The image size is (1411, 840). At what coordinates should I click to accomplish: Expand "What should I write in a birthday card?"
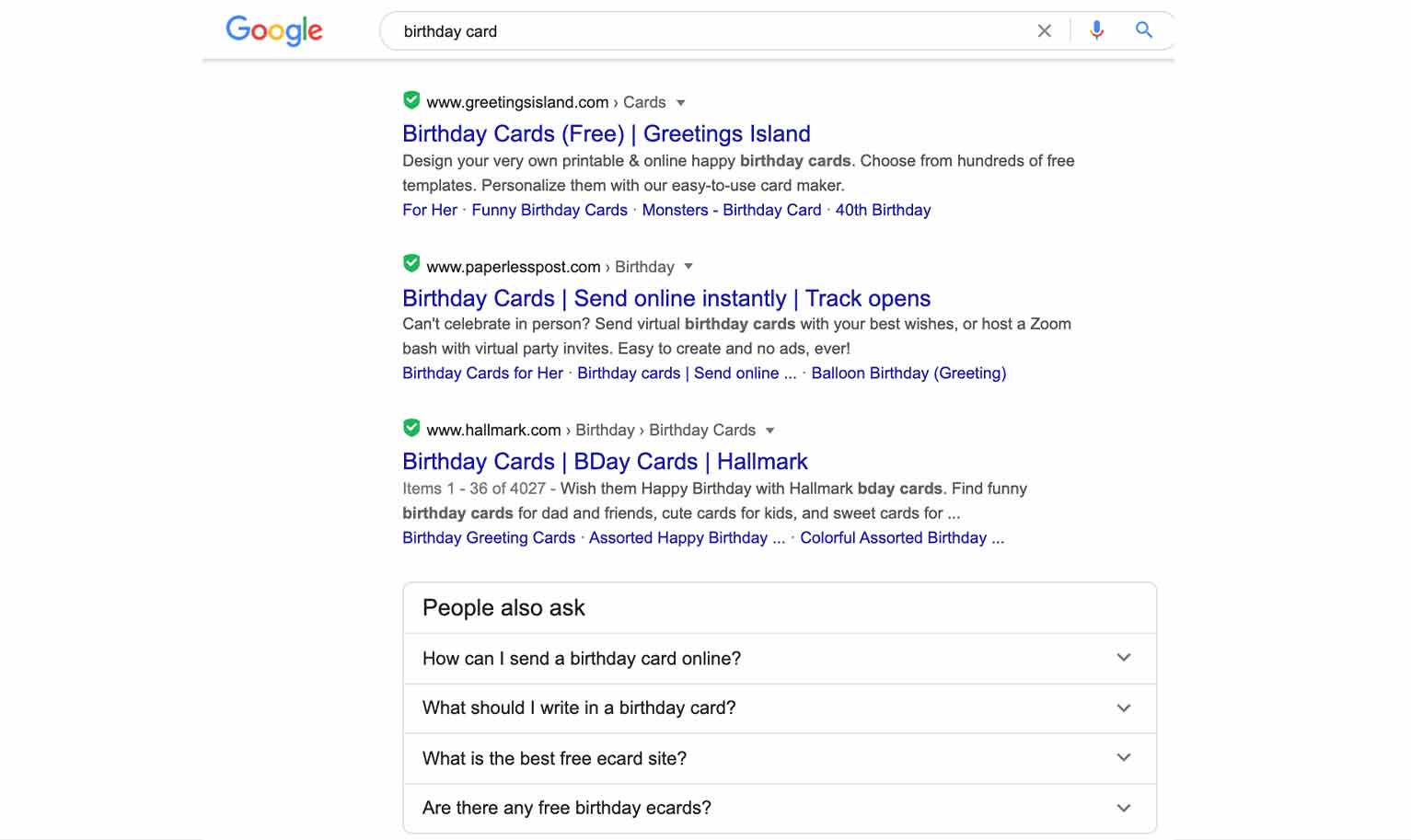point(780,708)
